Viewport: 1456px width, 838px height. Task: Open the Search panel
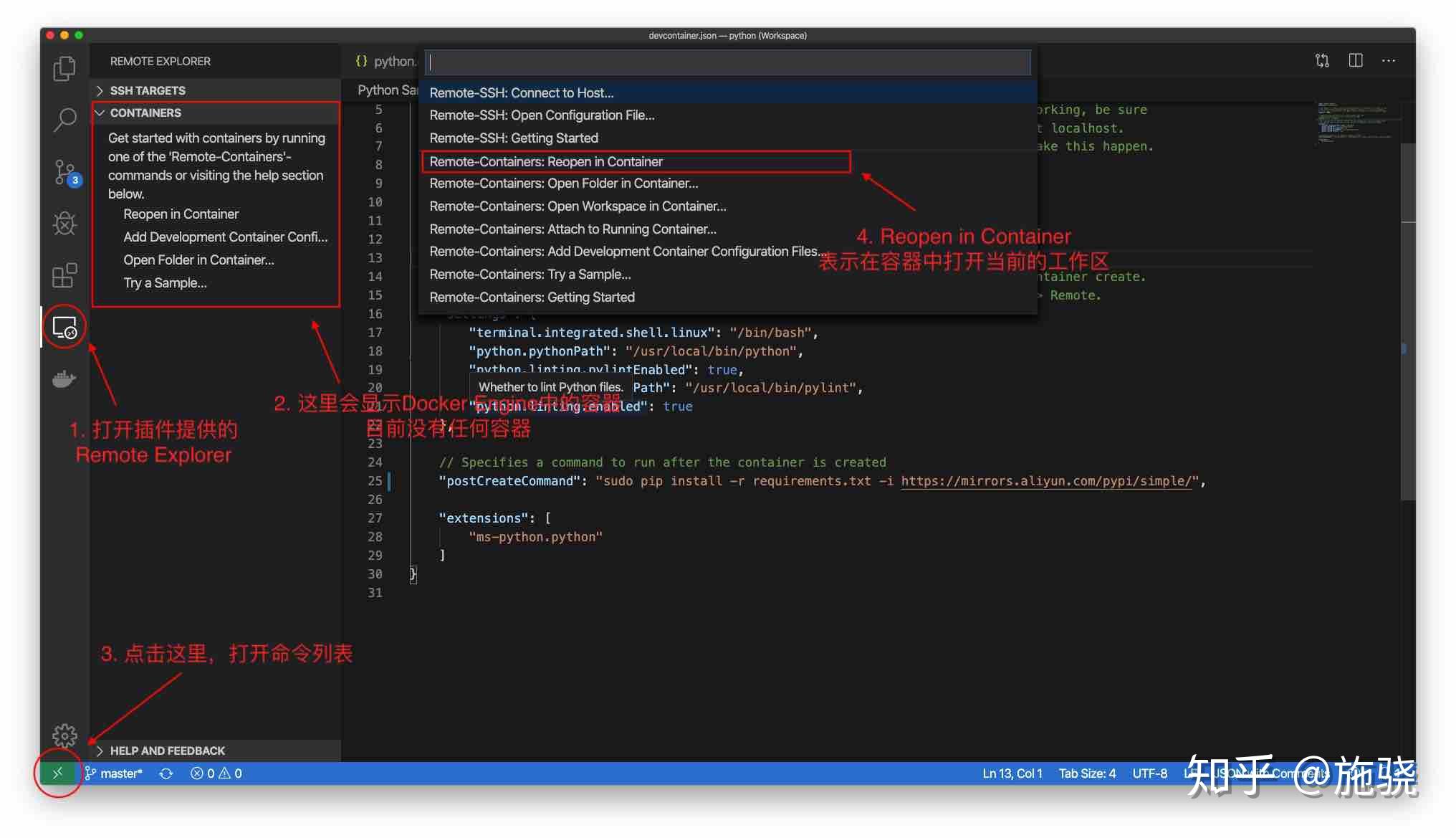[64, 120]
